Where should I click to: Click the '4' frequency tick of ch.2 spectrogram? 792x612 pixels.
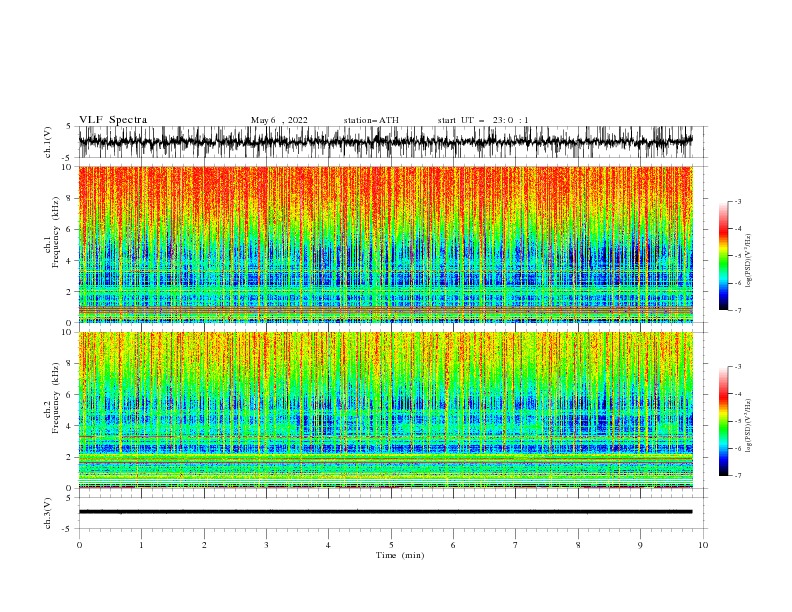[70, 426]
